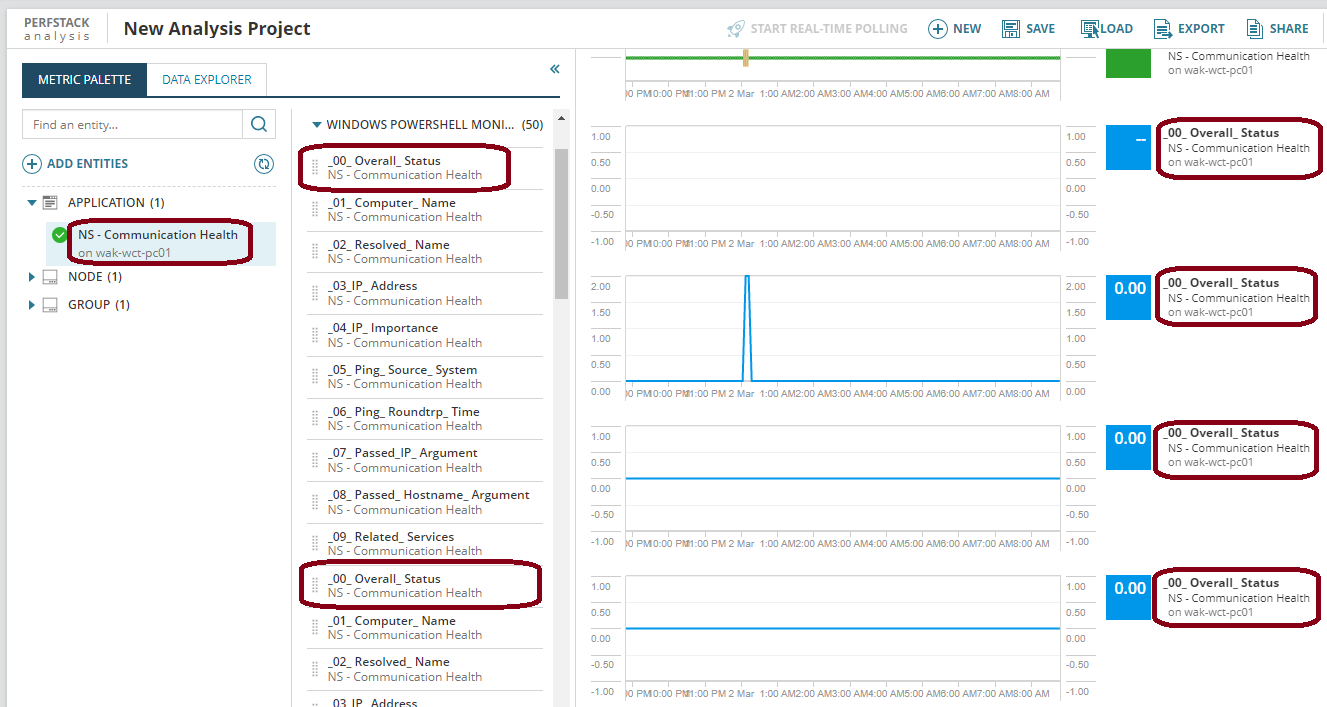Click the Share icon
Viewport: 1327px width, 707px height.
[1254, 29]
